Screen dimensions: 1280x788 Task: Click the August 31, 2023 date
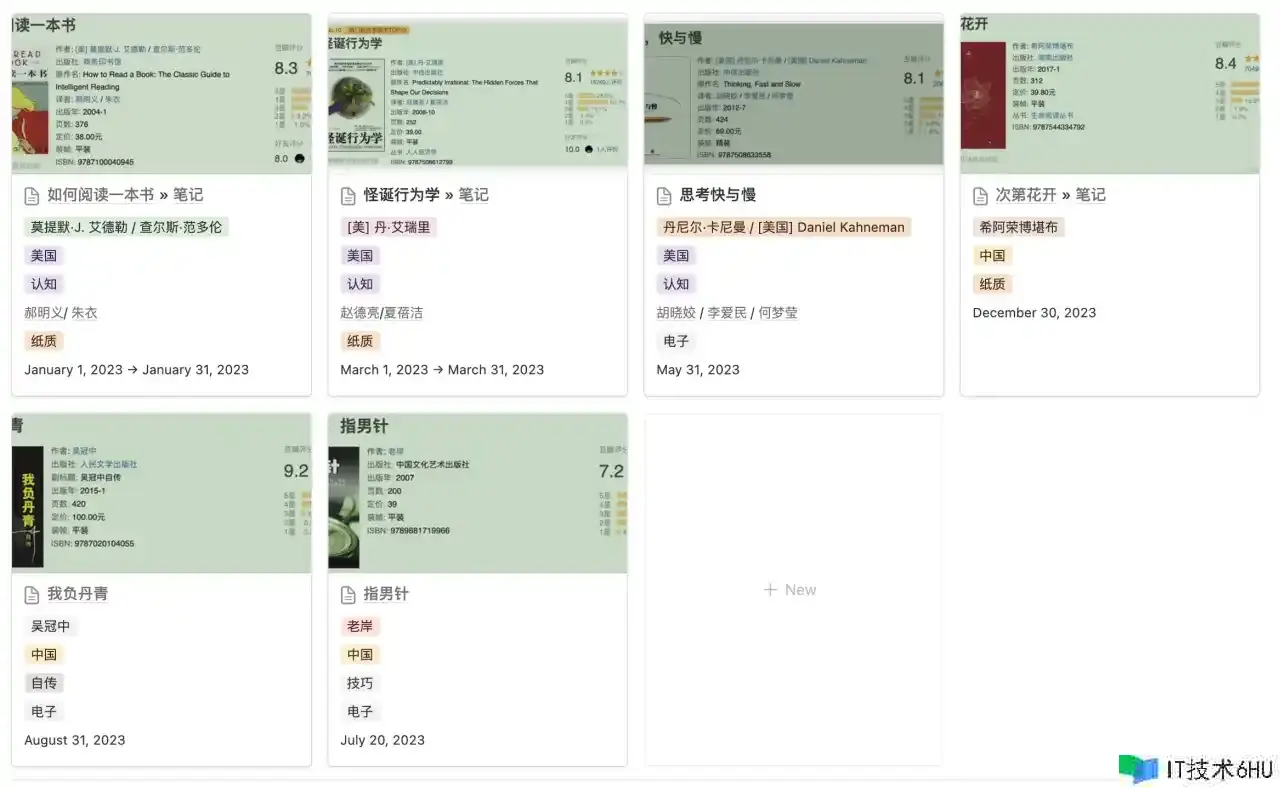pos(75,740)
